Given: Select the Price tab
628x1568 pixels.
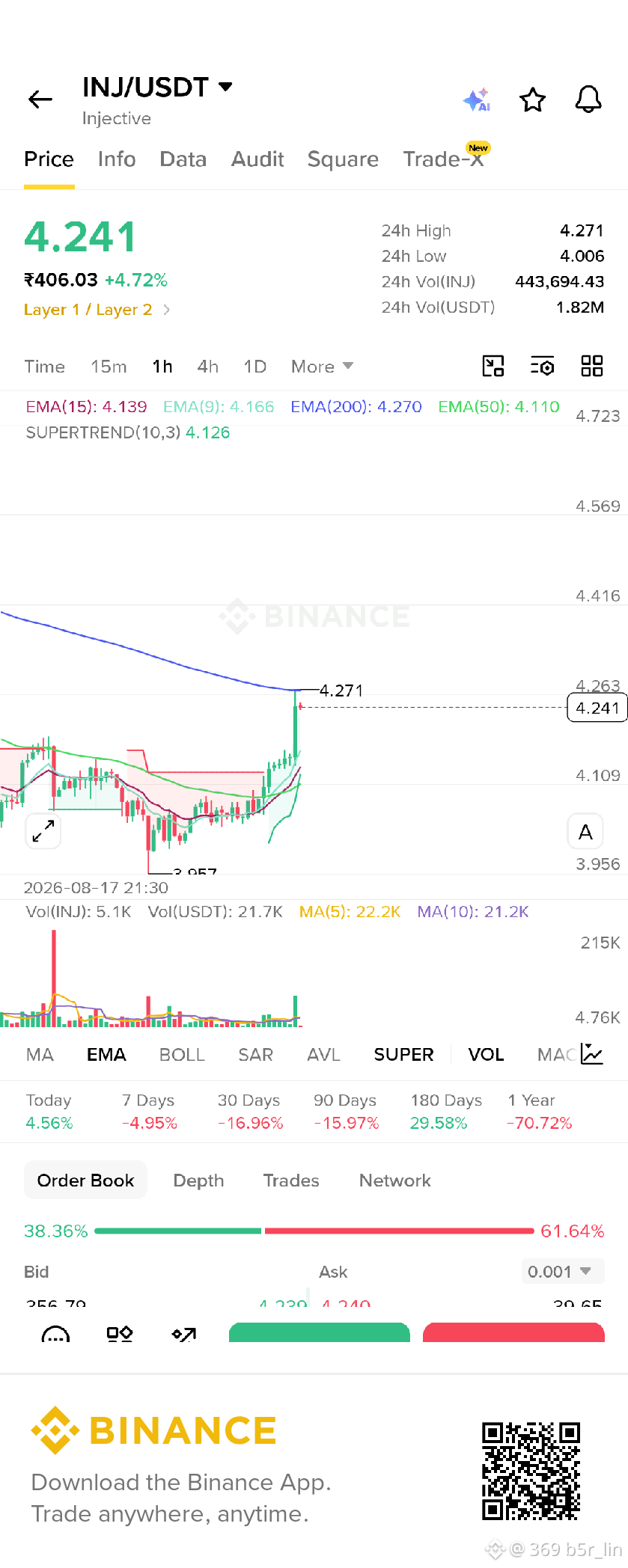Looking at the screenshot, I should (x=49, y=159).
